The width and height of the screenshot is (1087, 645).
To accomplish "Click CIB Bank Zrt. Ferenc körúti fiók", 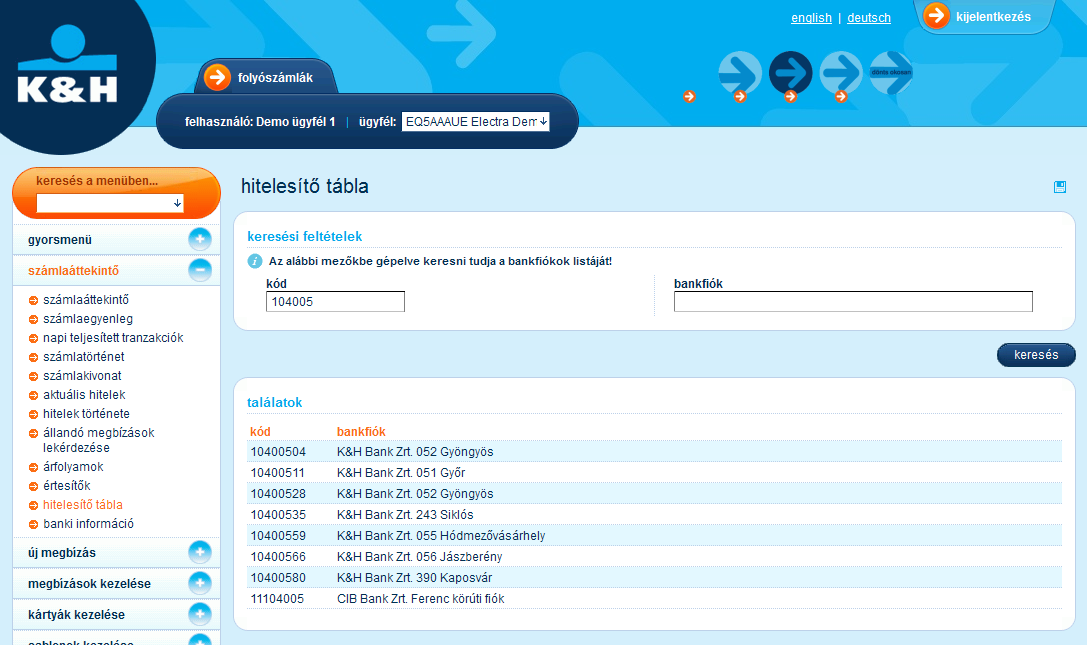I will [421, 599].
